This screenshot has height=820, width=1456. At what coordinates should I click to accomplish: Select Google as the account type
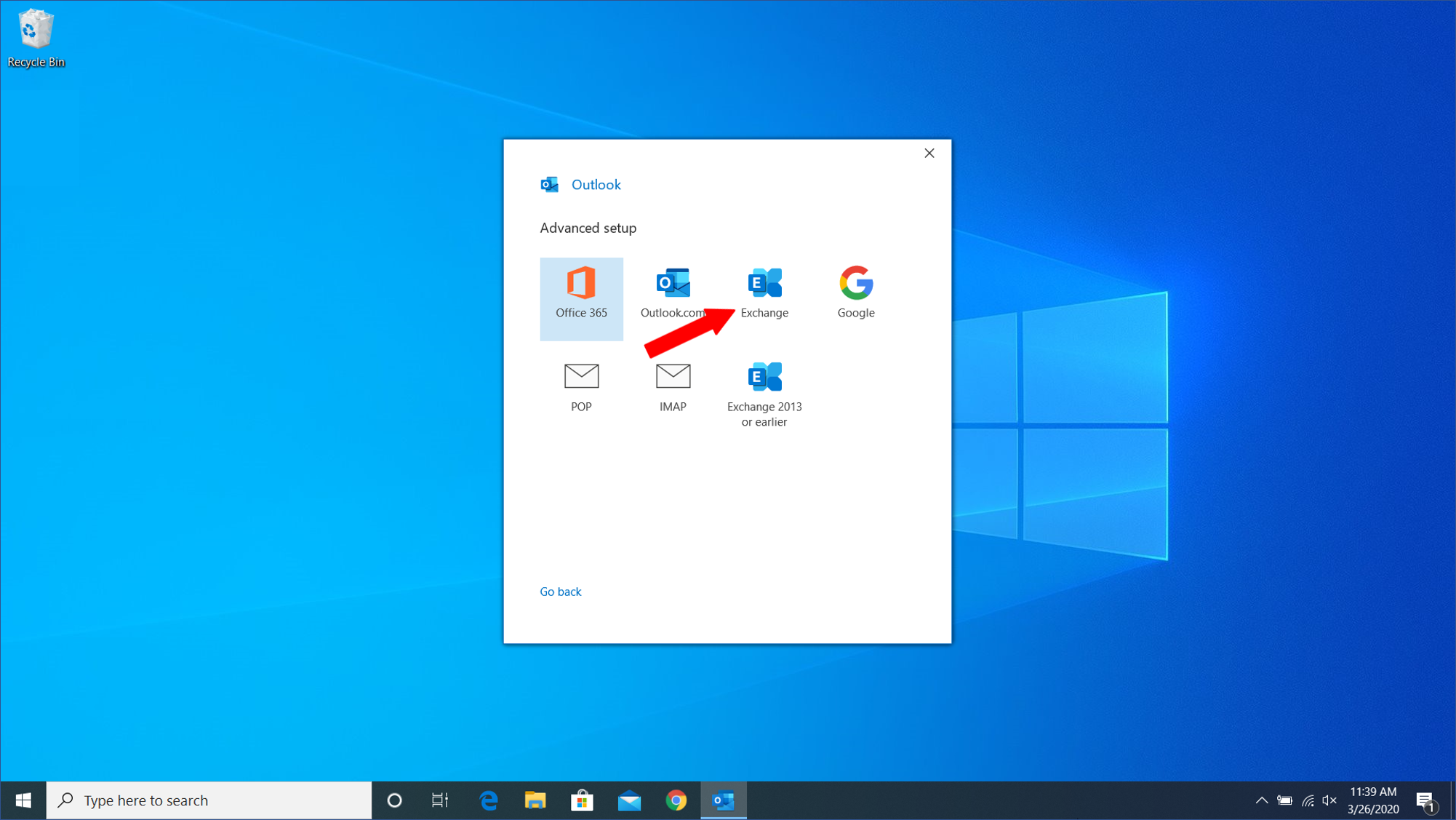(855, 292)
